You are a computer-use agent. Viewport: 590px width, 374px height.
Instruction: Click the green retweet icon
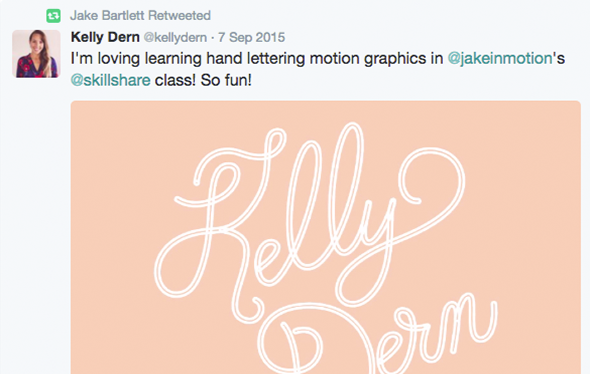point(53,16)
